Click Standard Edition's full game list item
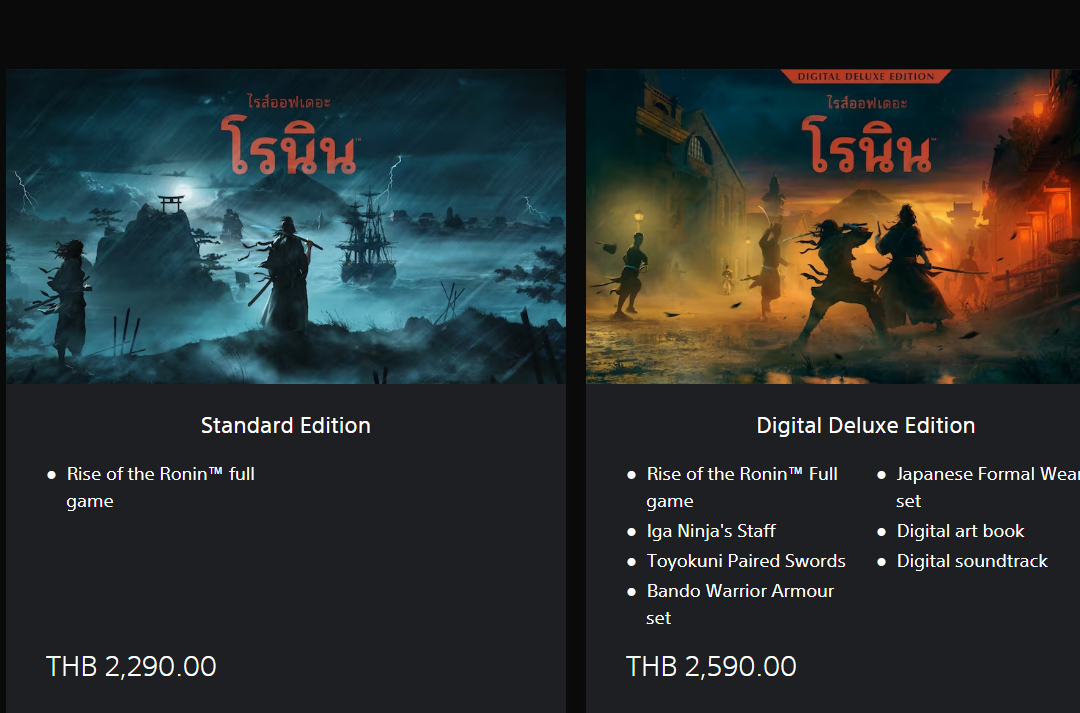Image resolution: width=1080 pixels, height=713 pixels. [x=160, y=487]
